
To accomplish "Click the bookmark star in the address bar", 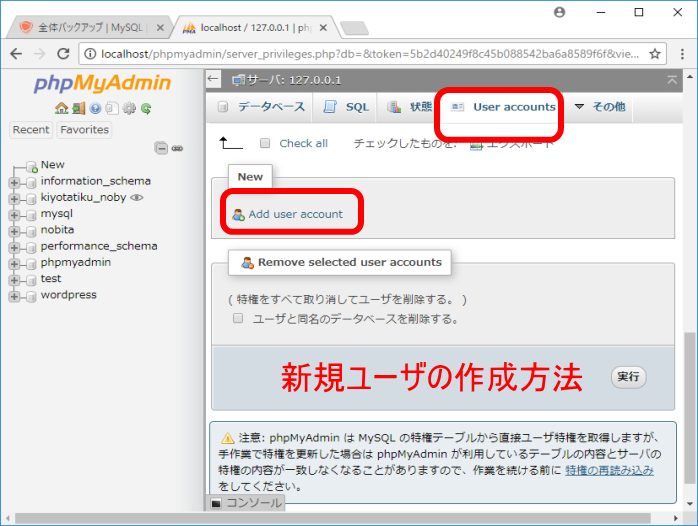I will tap(654, 54).
